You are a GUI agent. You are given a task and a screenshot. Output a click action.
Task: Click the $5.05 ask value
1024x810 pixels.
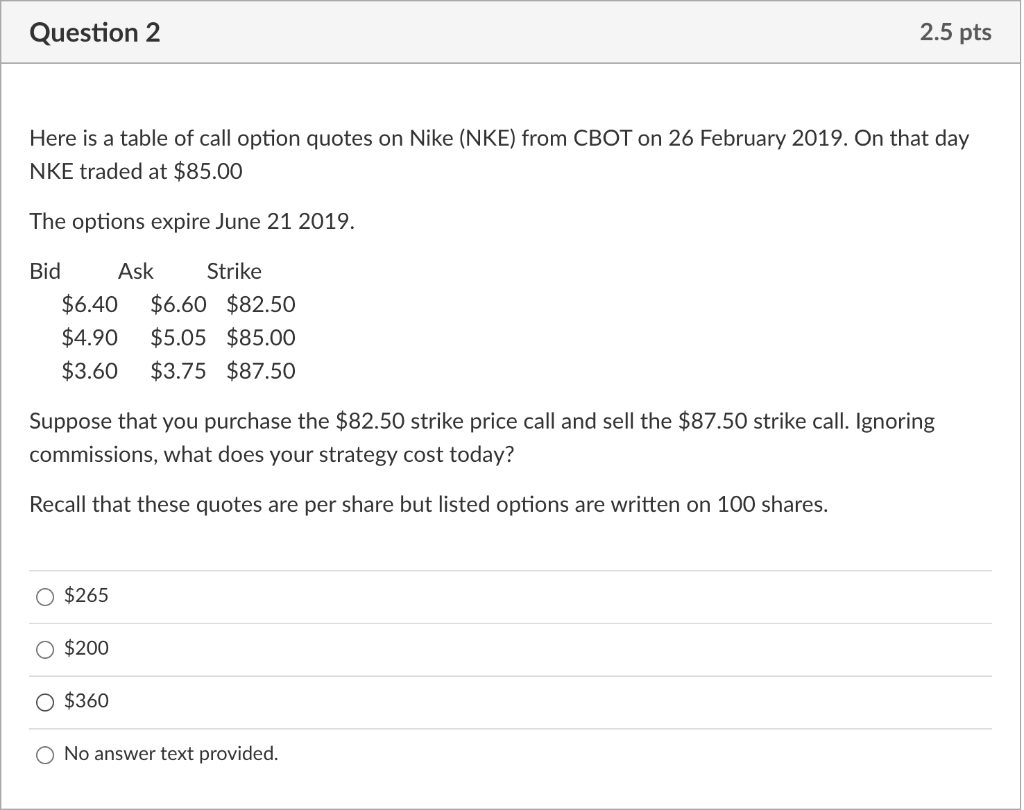(178, 338)
